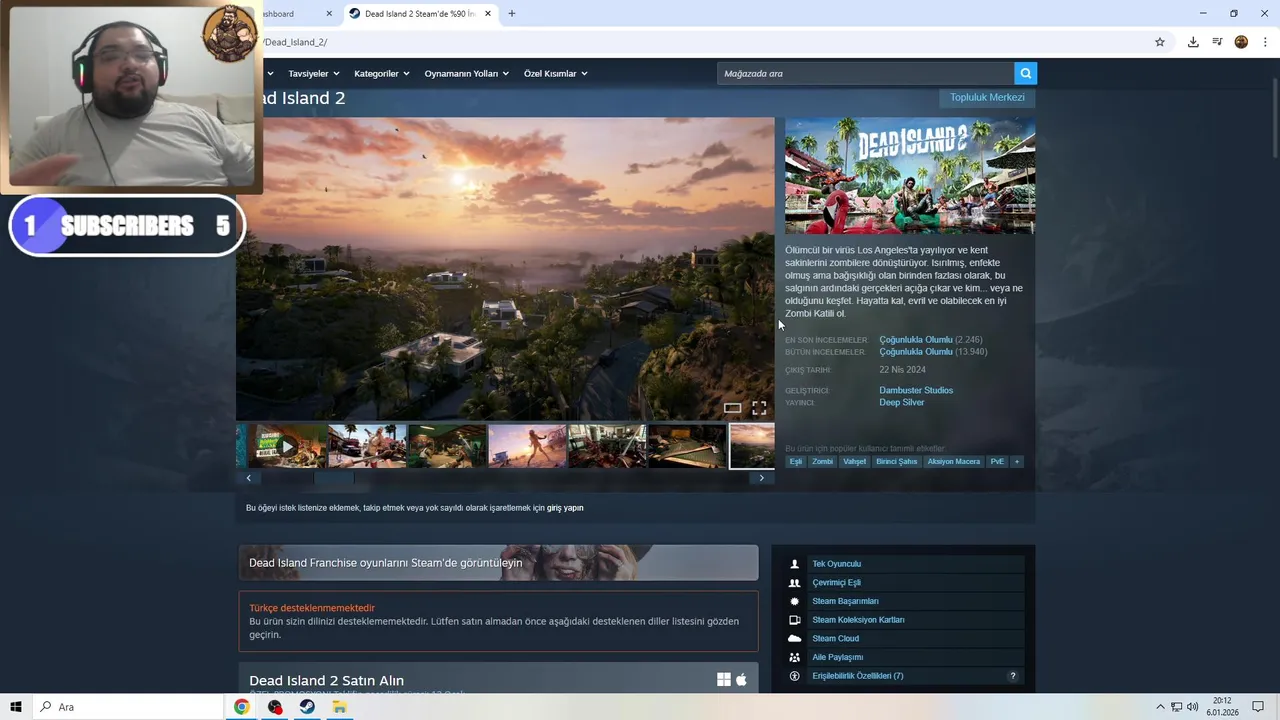Open the Chrome profile avatar
Viewport: 1280px width, 720px height.
point(1241,42)
